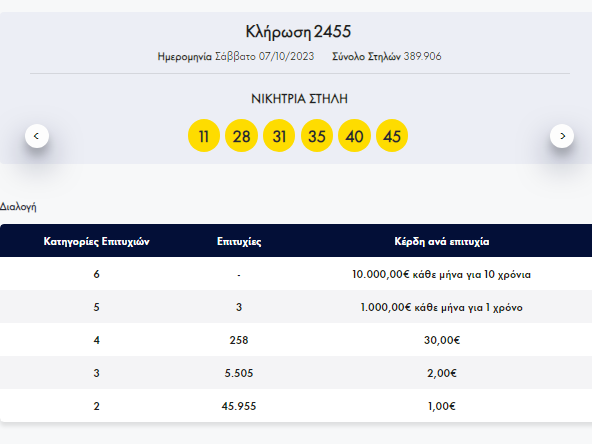The width and height of the screenshot is (592, 444).
Task: Click the Σύνολο Στηλών 389.906 text
Action: click(x=387, y=57)
